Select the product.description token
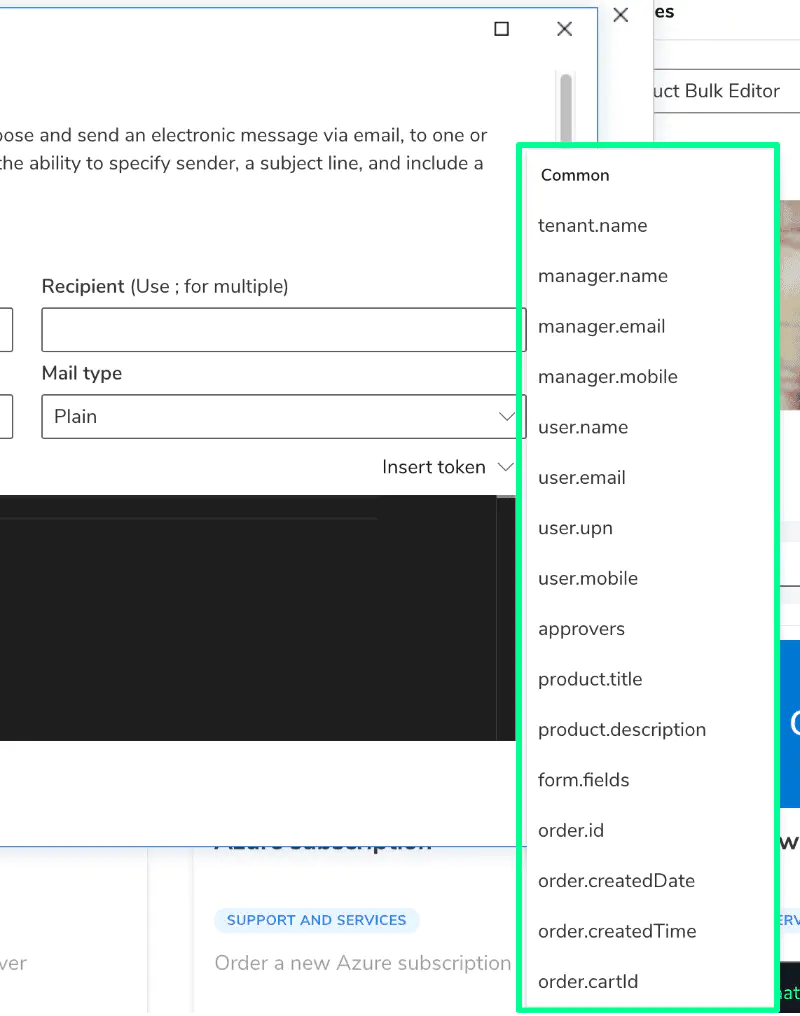The width and height of the screenshot is (800, 1016). tap(621, 730)
